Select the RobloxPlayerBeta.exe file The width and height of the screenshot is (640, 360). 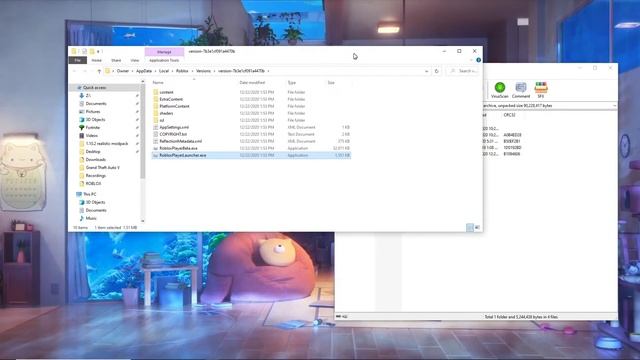[x=251, y=148]
